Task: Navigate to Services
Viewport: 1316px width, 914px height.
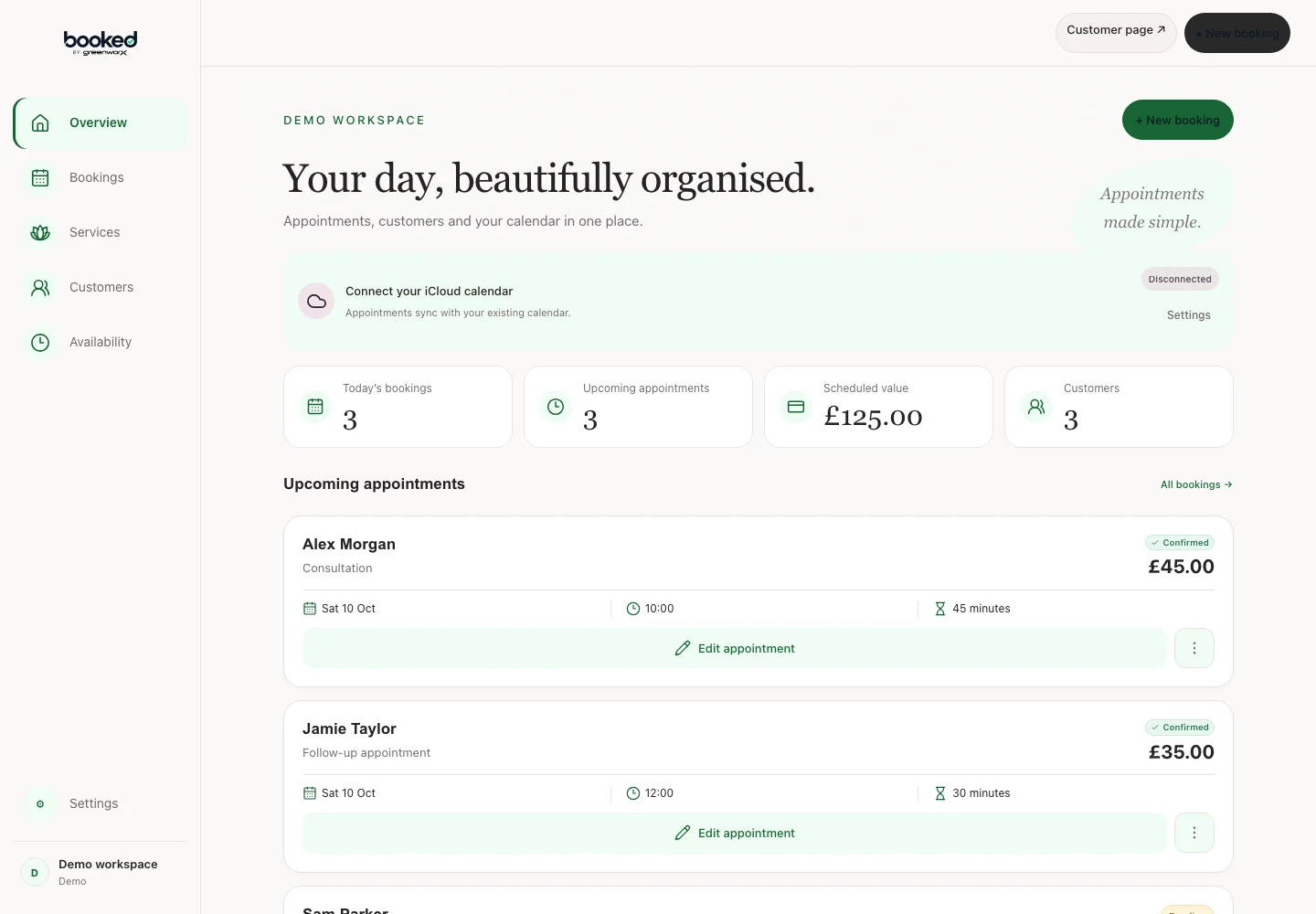Action: [100, 232]
